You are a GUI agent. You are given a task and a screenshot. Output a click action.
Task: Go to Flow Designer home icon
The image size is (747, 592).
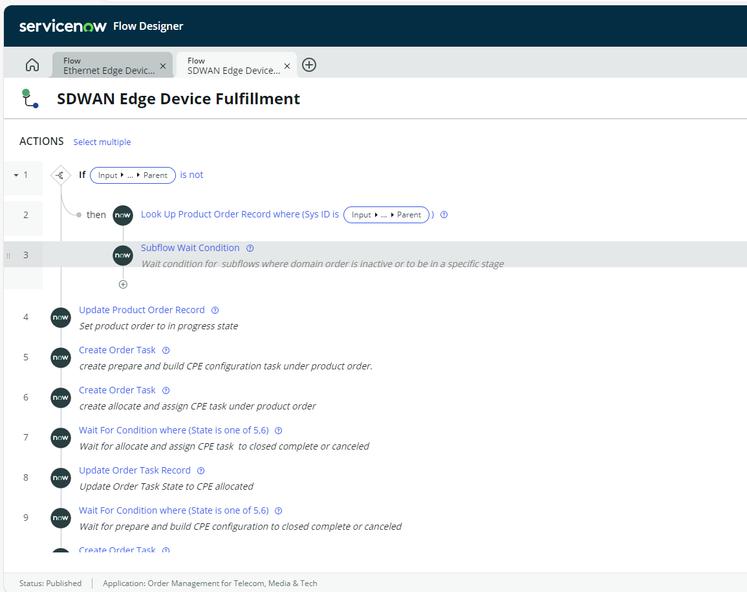(32, 65)
